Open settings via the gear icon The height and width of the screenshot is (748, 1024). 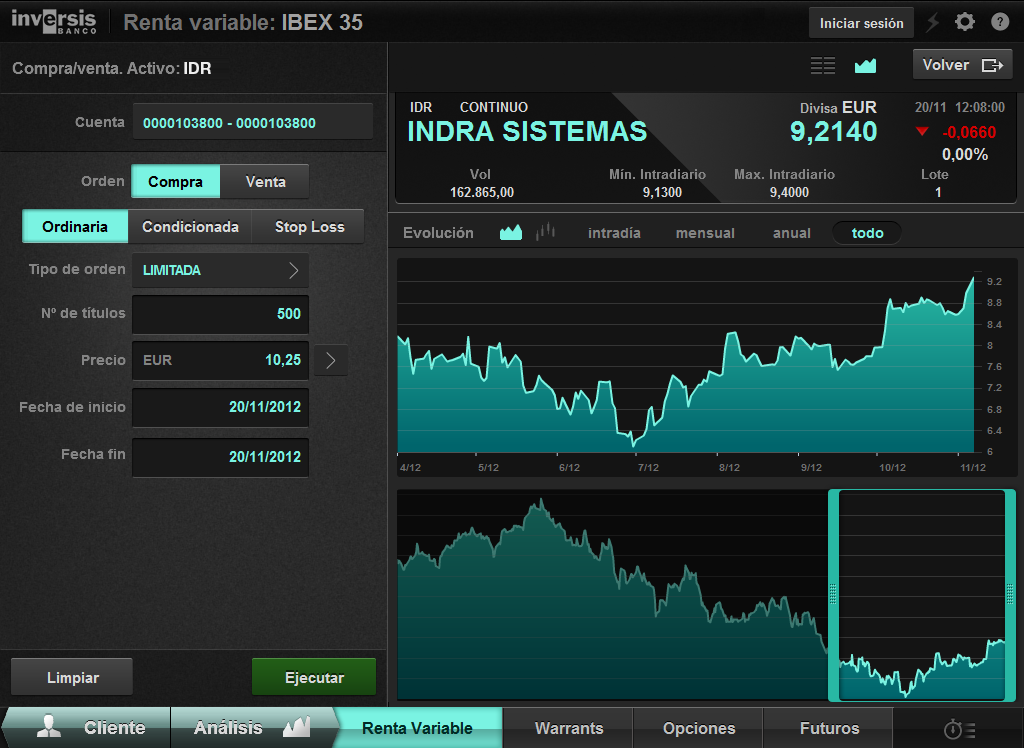pyautogui.click(x=964, y=22)
